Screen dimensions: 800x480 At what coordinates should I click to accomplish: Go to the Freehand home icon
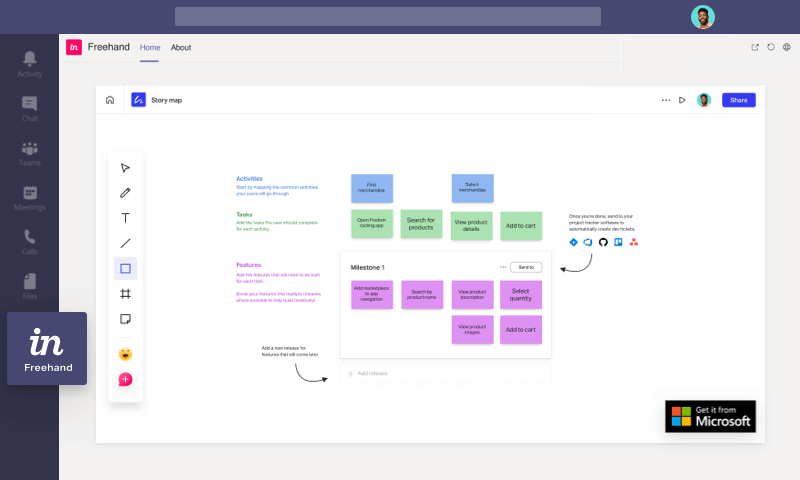click(x=110, y=100)
